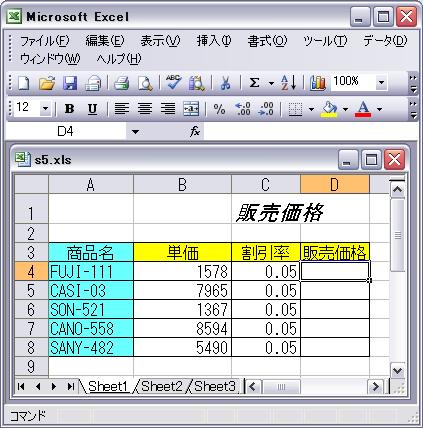Image resolution: width=423 pixels, height=428 pixels.
Task: Apply Percent Style format
Action: coord(219,109)
